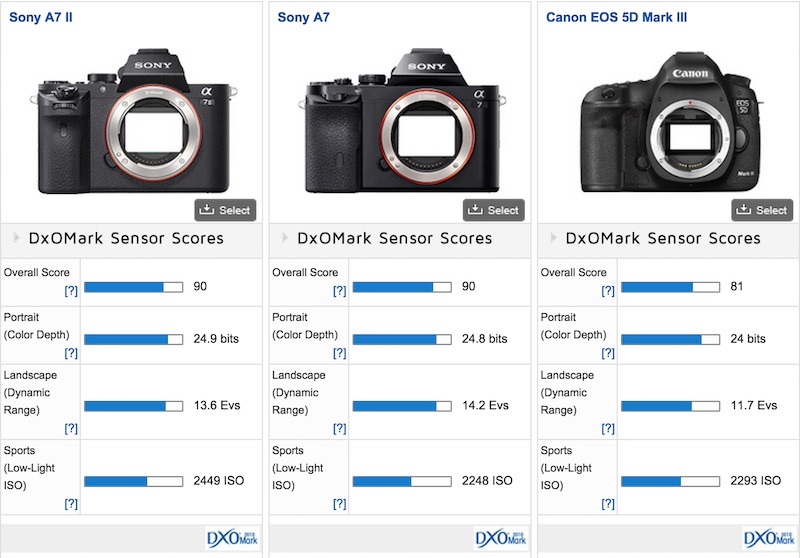The width and height of the screenshot is (800, 558).
Task: Open Landscape help [?] for Sony A7
Action: [x=339, y=428]
